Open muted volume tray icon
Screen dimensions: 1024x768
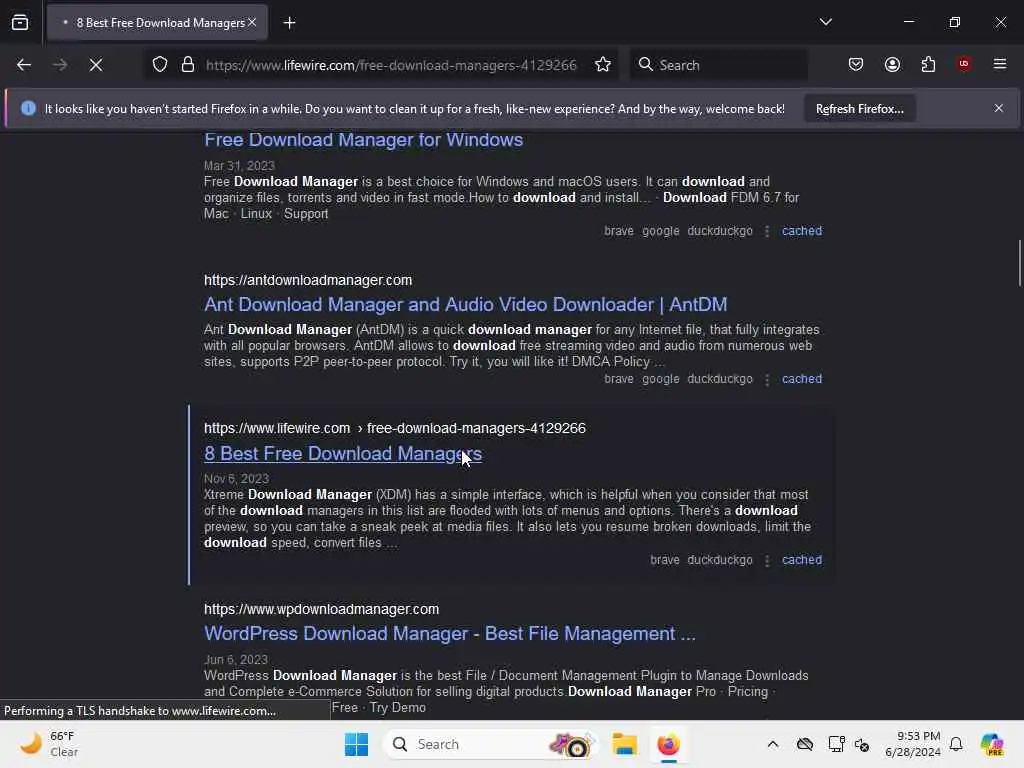(862, 744)
